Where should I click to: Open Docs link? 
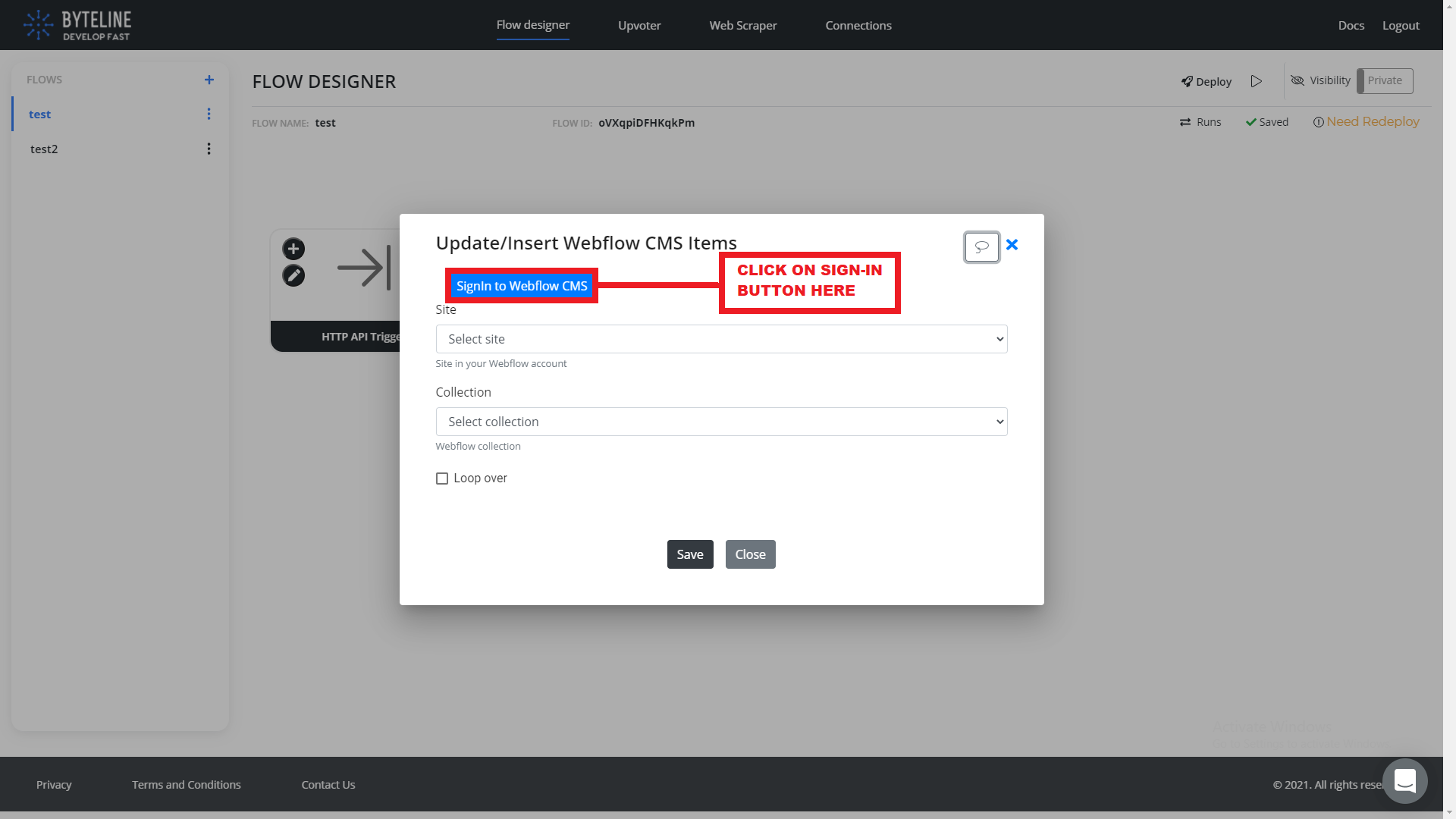click(x=1351, y=25)
